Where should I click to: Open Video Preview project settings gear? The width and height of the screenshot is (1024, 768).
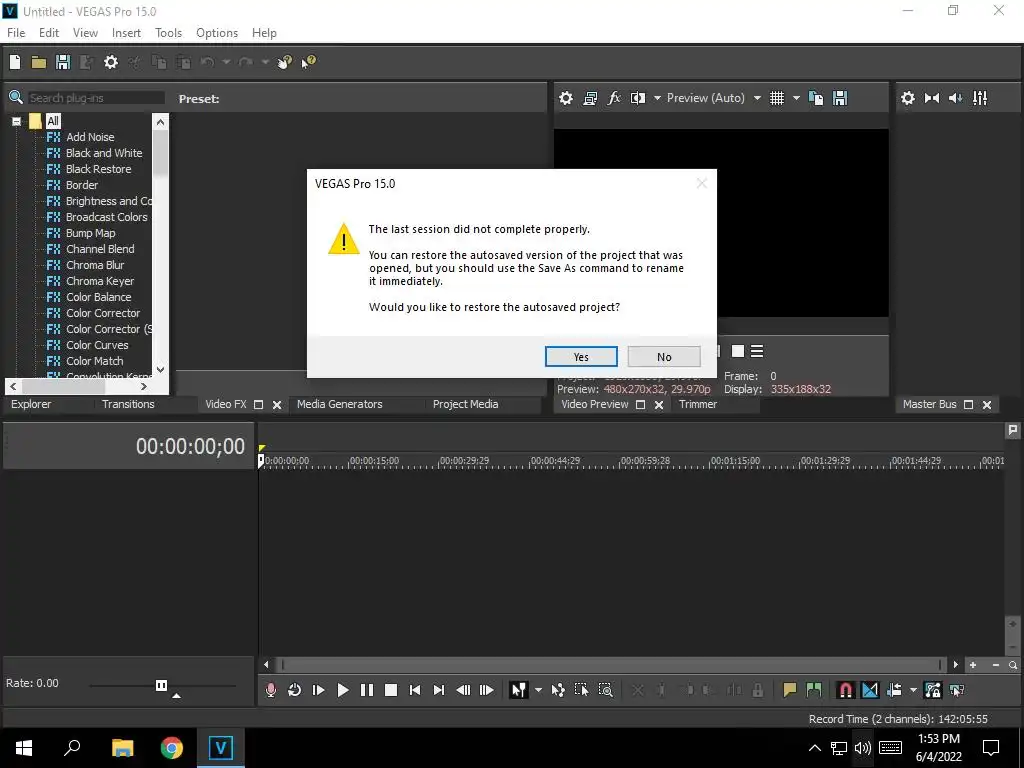pos(566,98)
